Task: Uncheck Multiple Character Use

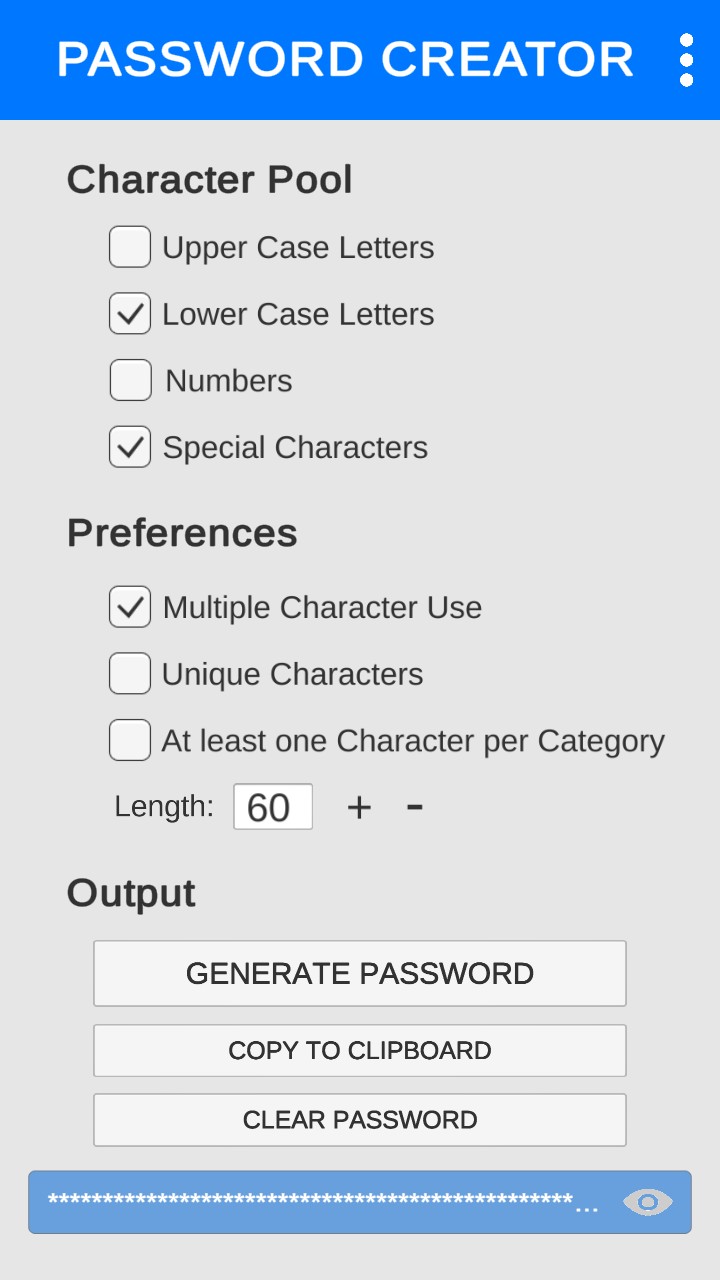Action: click(130, 607)
